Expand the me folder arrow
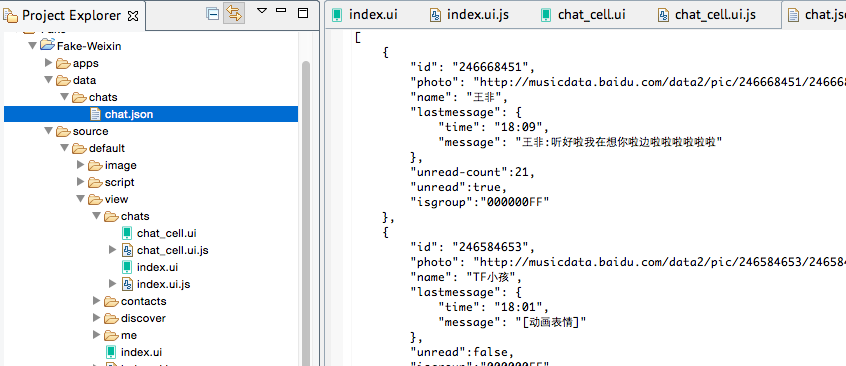Viewport: 846px width, 366px height. [97, 335]
